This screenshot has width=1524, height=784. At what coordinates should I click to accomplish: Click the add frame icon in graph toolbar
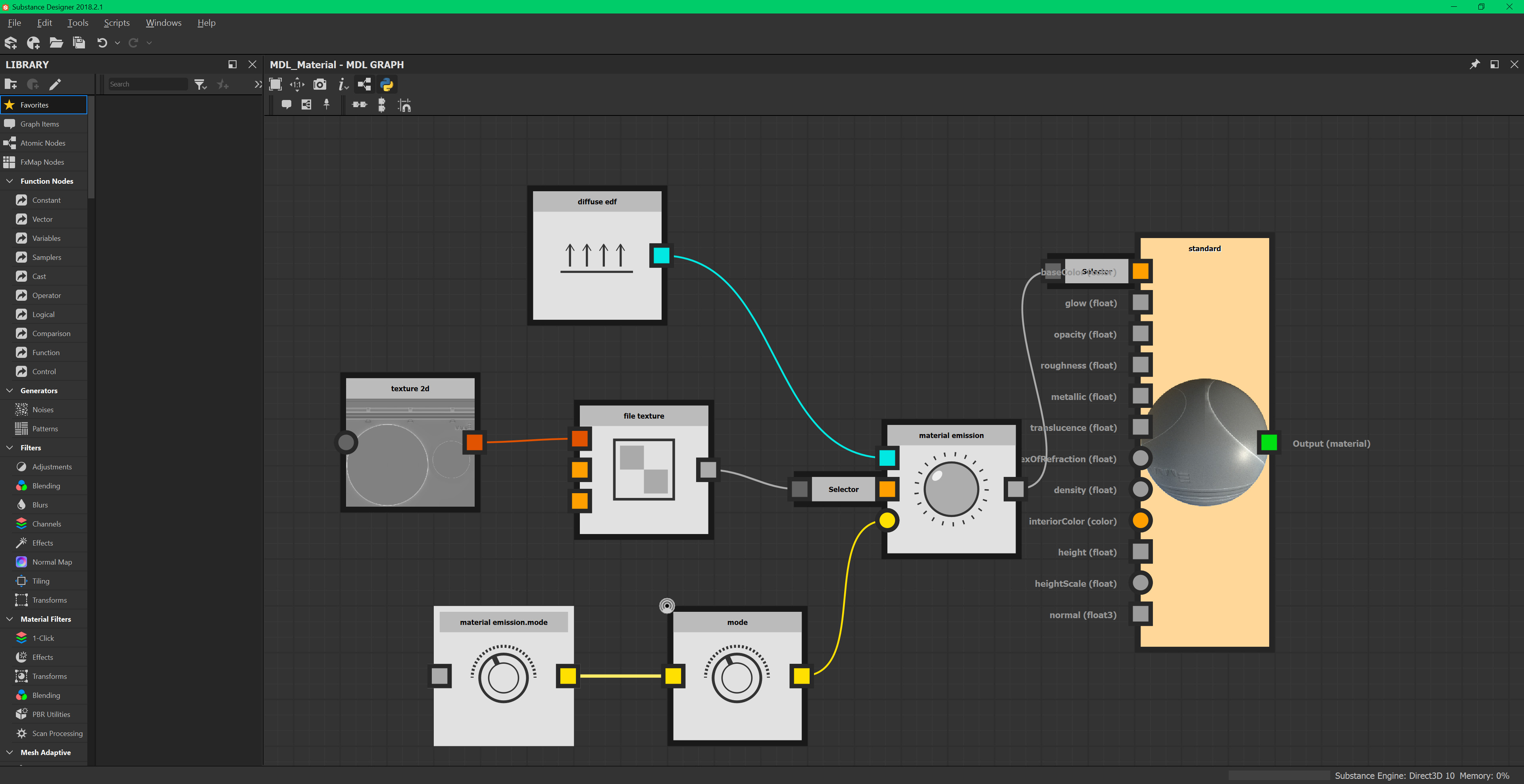click(306, 105)
